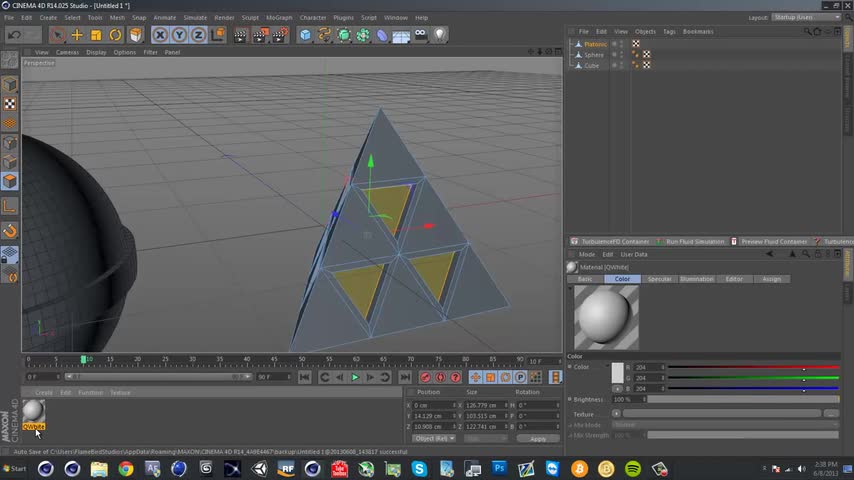
Task: Click the material tag on Platonic
Action: 636,44
